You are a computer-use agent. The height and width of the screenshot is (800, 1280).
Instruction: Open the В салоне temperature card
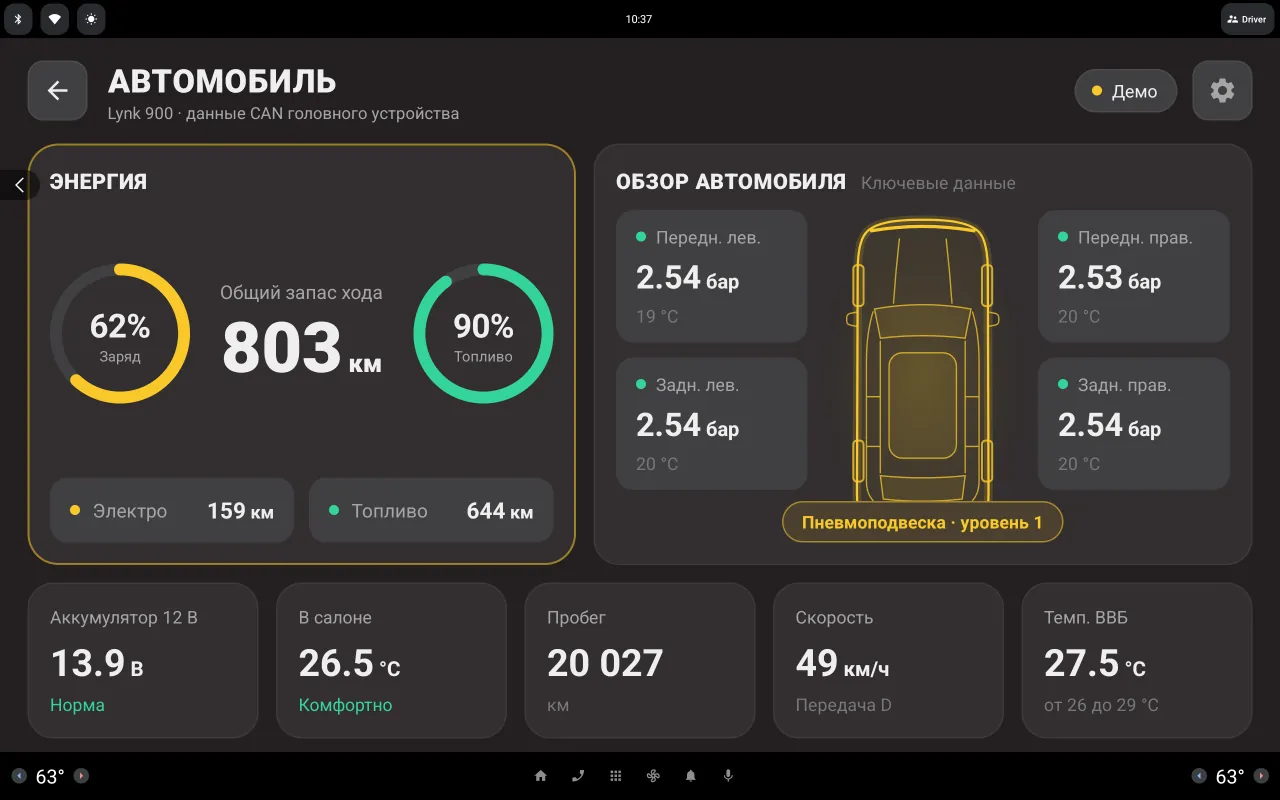391,660
